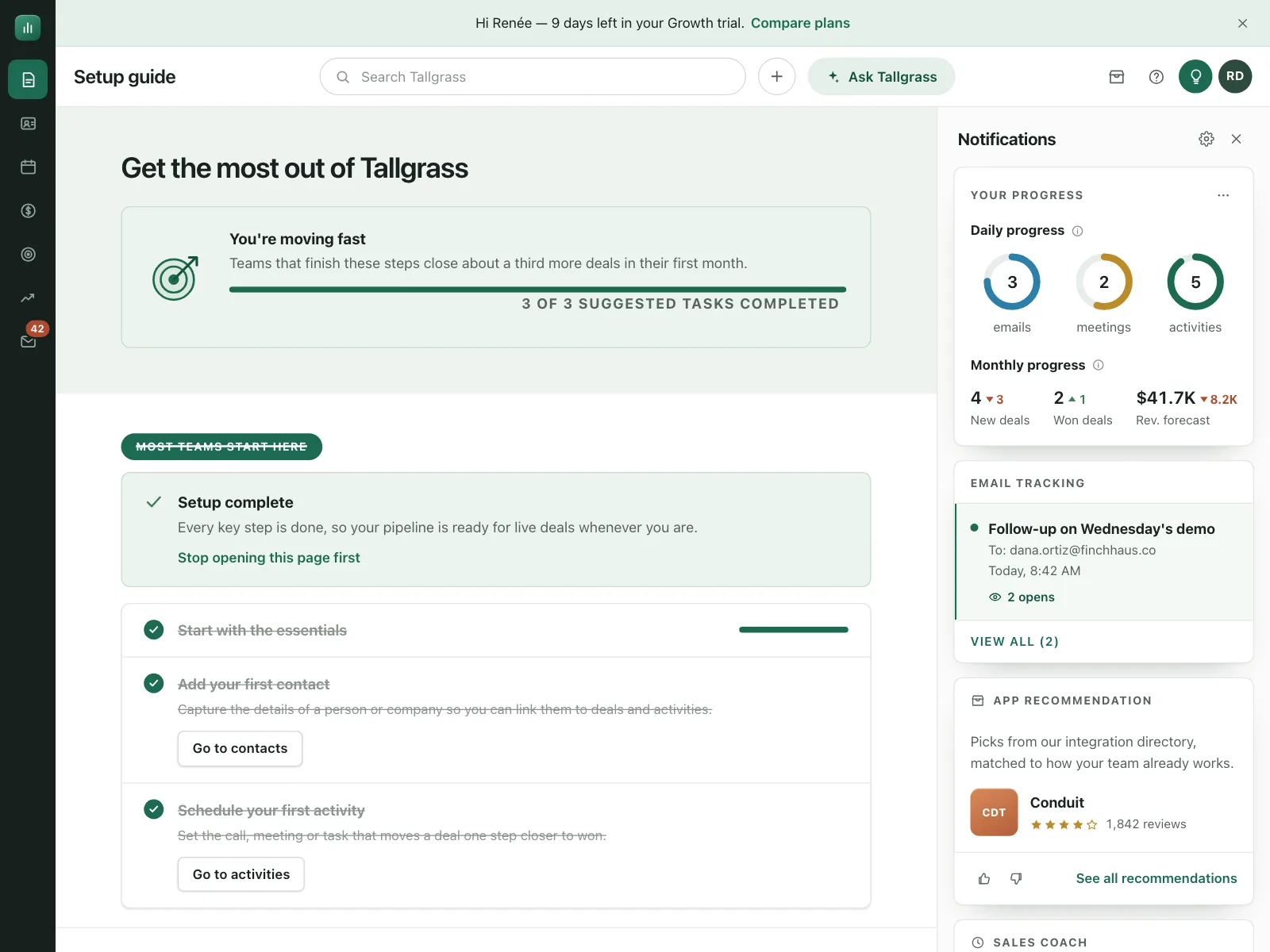Open the Compare plans link
The width and height of the screenshot is (1270, 952).
pyautogui.click(x=800, y=23)
